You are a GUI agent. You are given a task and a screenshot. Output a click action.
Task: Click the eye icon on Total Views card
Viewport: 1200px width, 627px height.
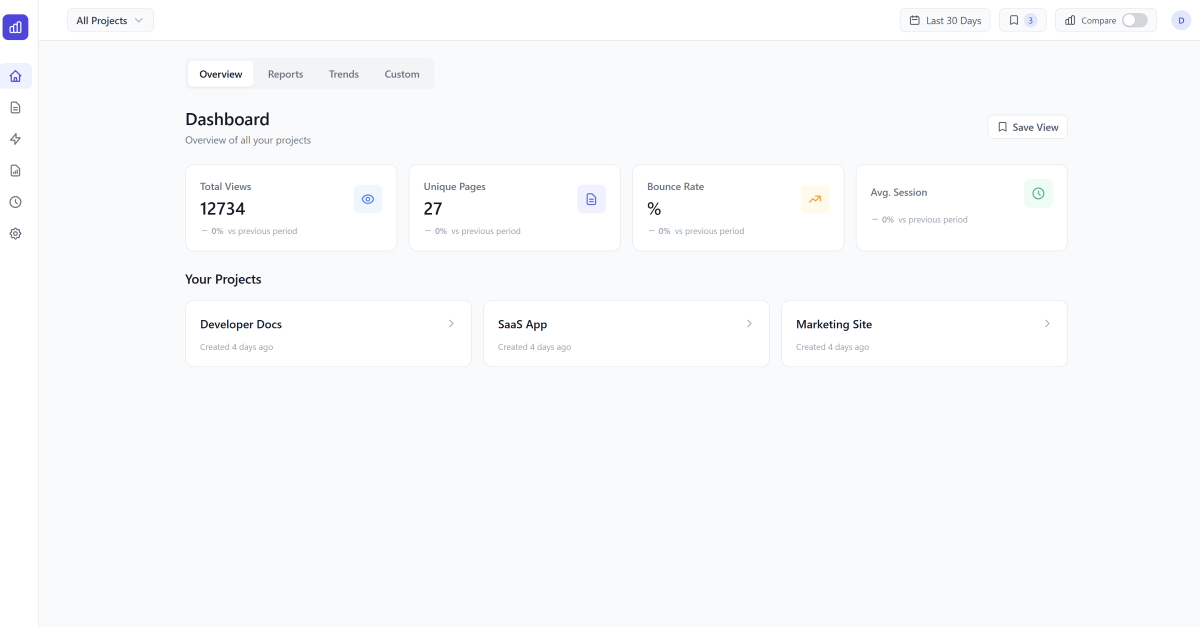click(368, 199)
